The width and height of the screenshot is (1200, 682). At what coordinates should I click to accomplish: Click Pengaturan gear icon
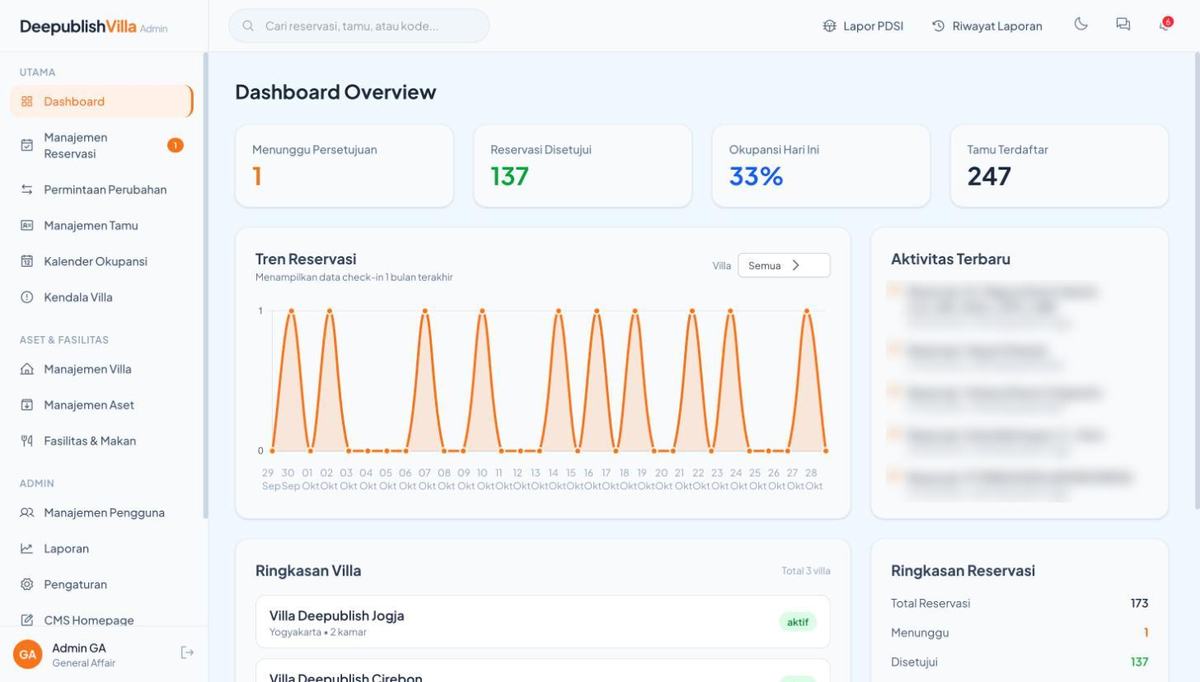[27, 584]
